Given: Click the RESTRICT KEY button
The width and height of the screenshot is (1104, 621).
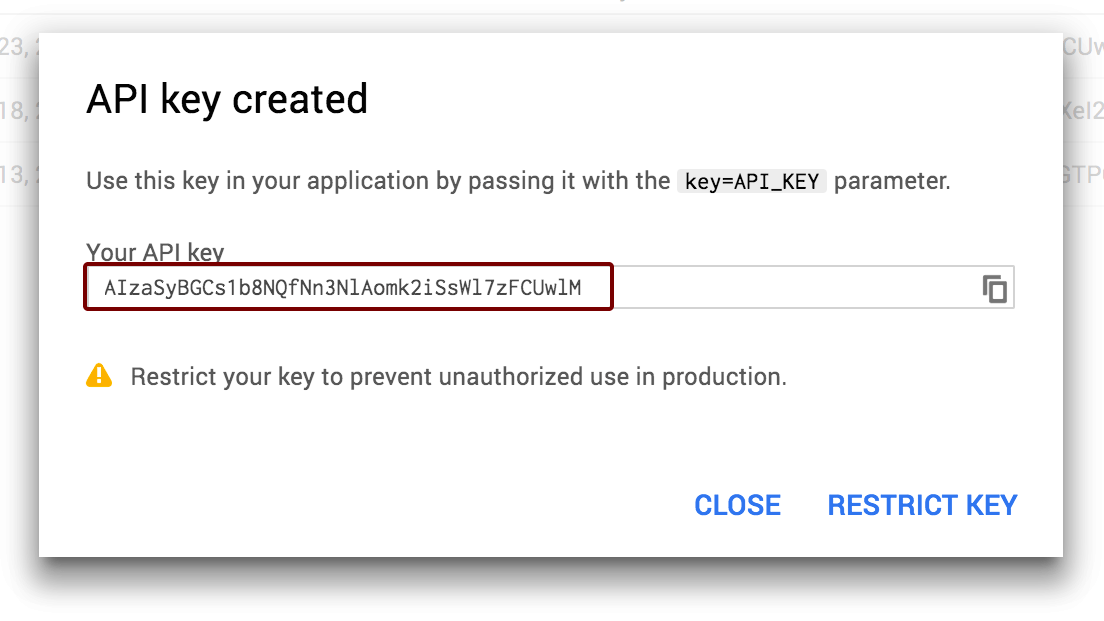Looking at the screenshot, I should pos(921,505).
